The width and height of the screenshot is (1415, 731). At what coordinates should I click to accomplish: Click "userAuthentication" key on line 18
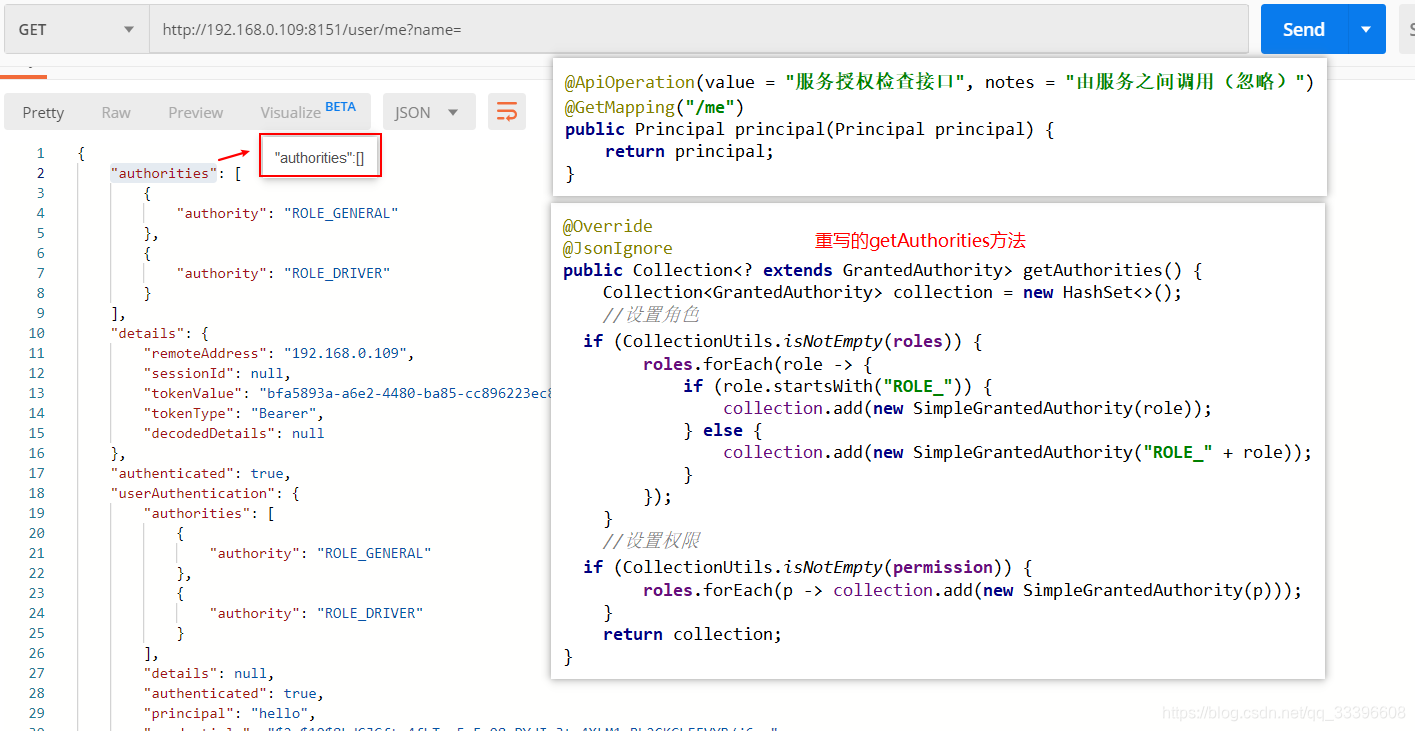click(x=192, y=493)
